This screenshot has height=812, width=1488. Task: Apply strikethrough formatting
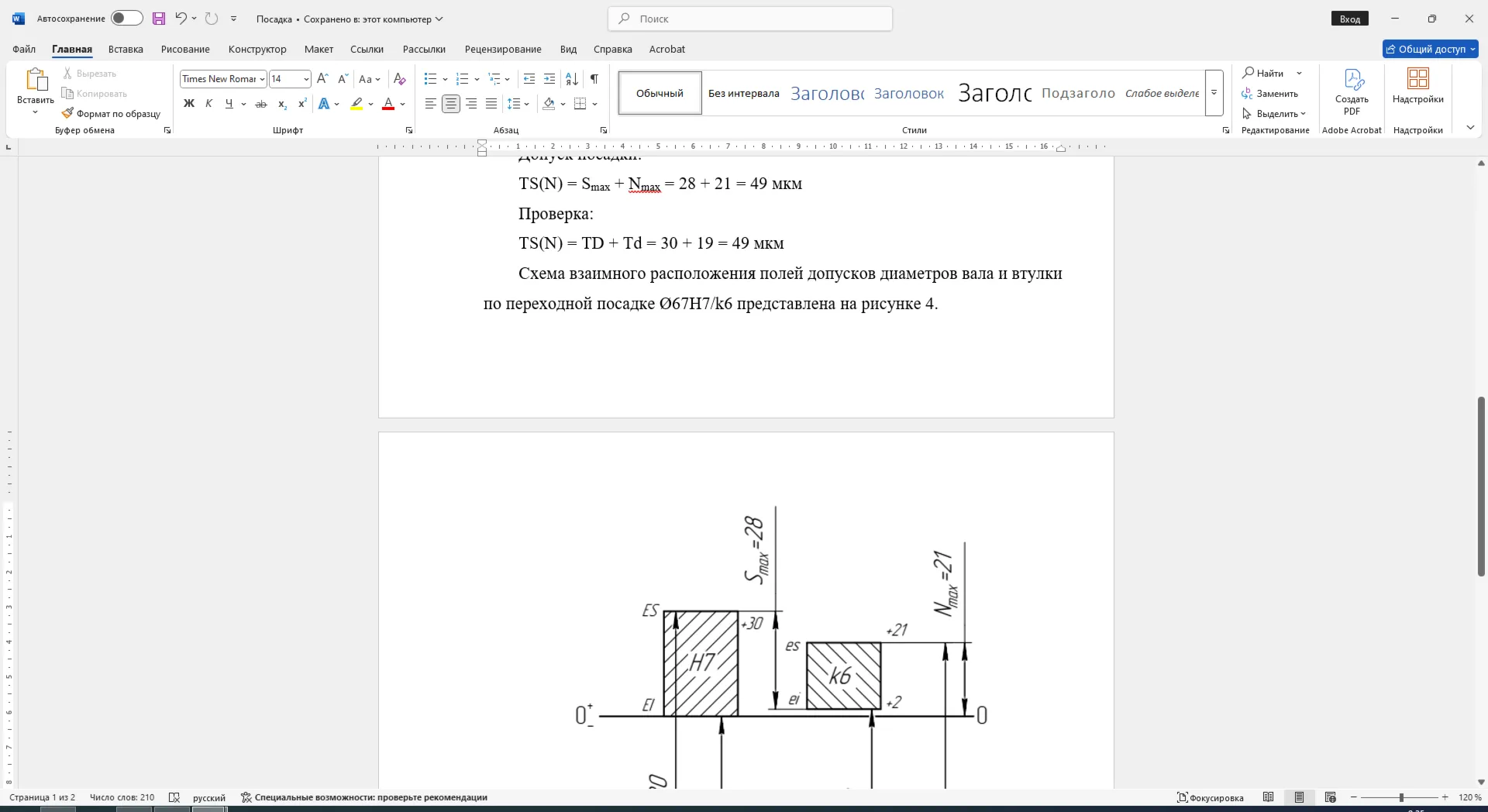pos(261,104)
